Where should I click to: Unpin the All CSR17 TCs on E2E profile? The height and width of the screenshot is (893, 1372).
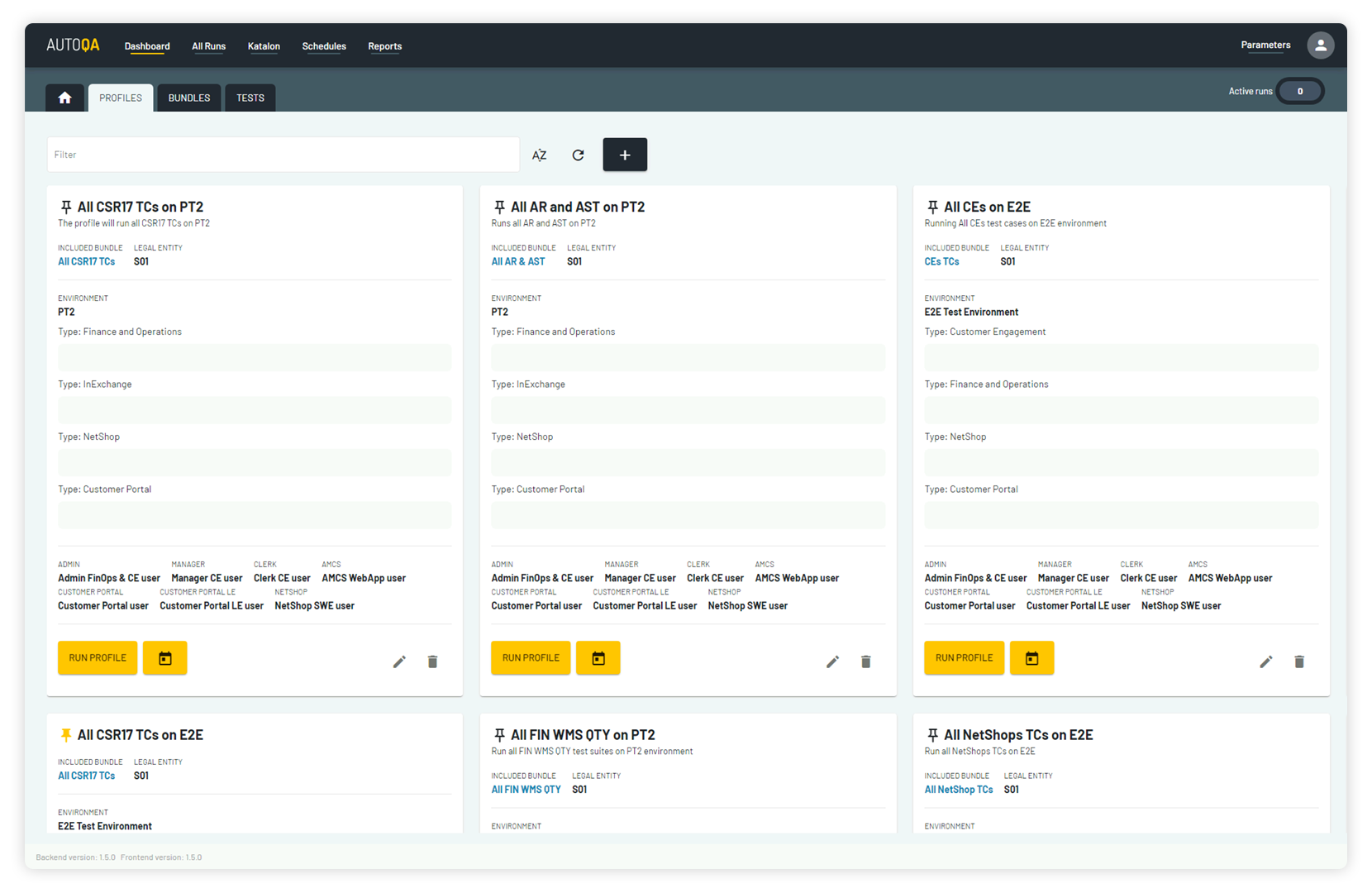click(x=66, y=735)
